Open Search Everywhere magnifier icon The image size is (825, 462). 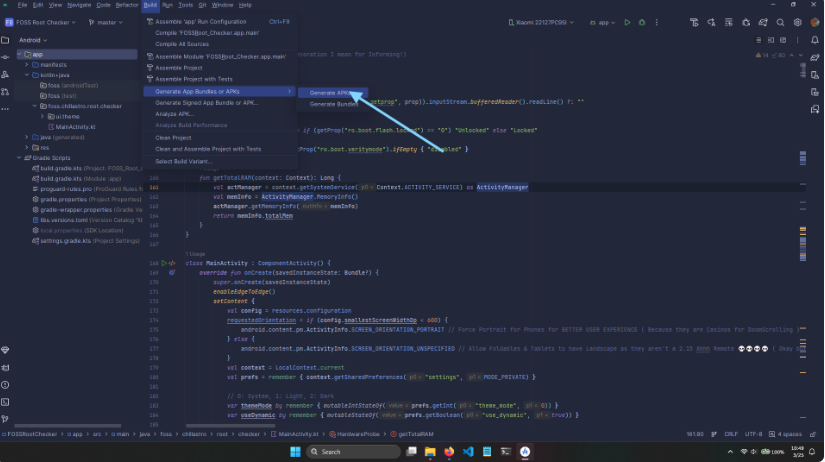780,23
